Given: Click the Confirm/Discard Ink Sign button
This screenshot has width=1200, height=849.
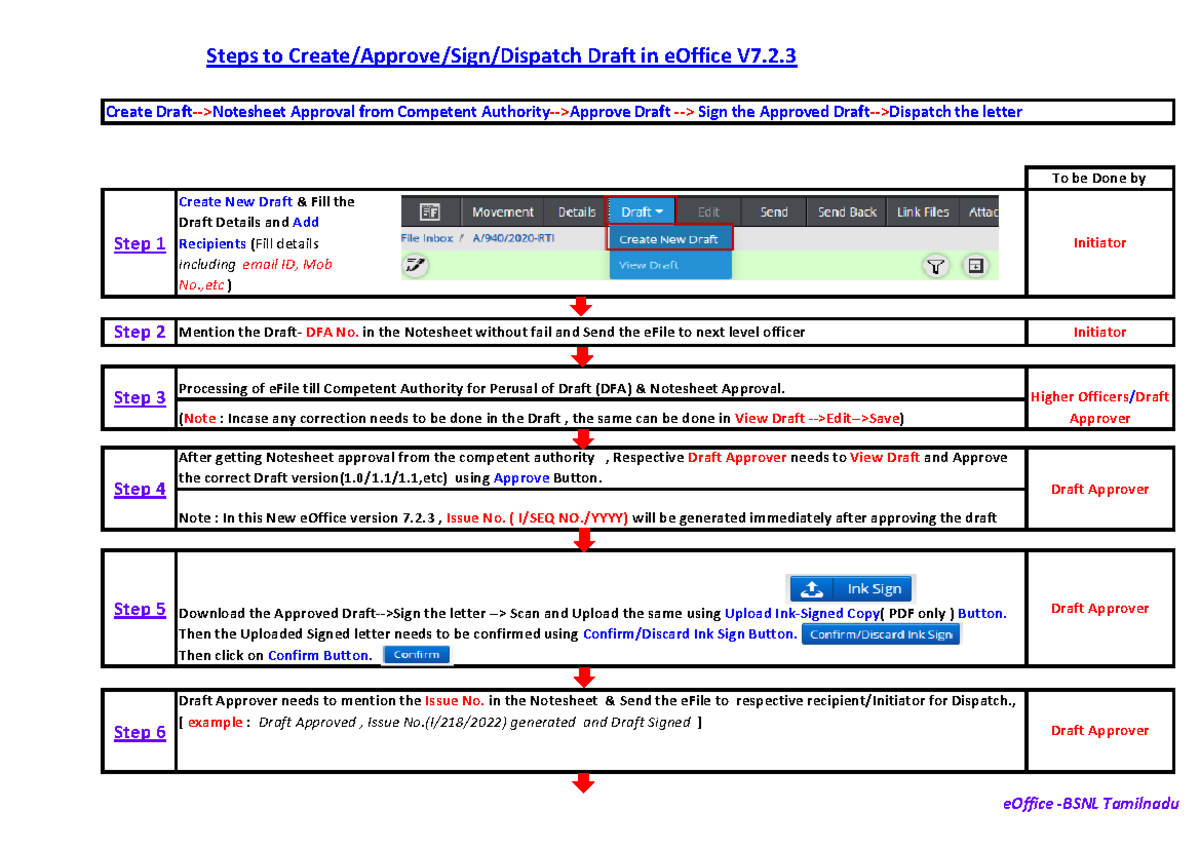Looking at the screenshot, I should 881,633.
